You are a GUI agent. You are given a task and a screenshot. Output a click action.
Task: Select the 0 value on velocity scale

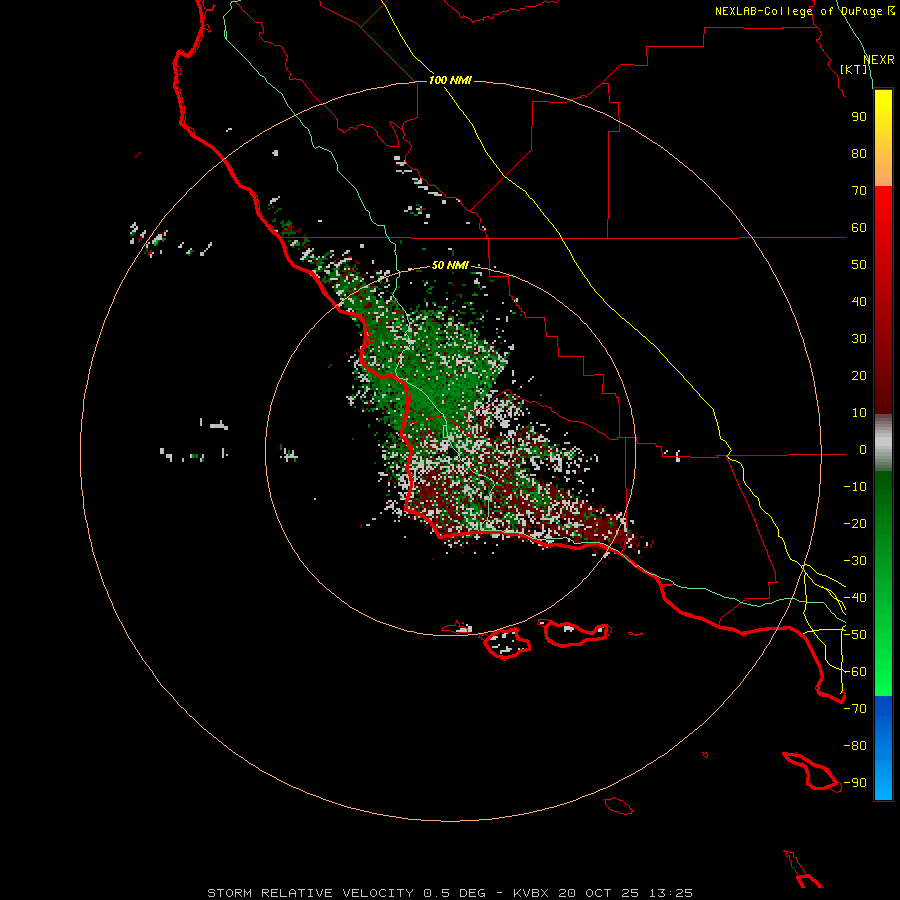pyautogui.click(x=863, y=450)
